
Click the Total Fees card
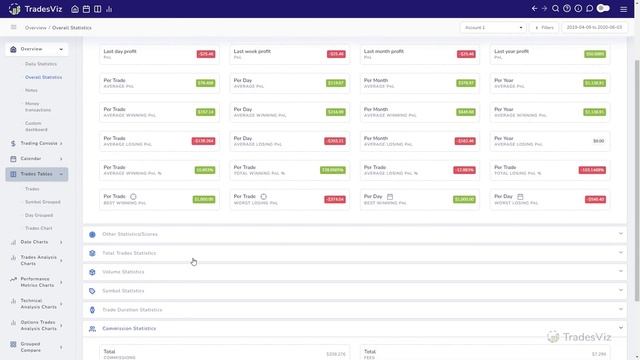point(485,353)
